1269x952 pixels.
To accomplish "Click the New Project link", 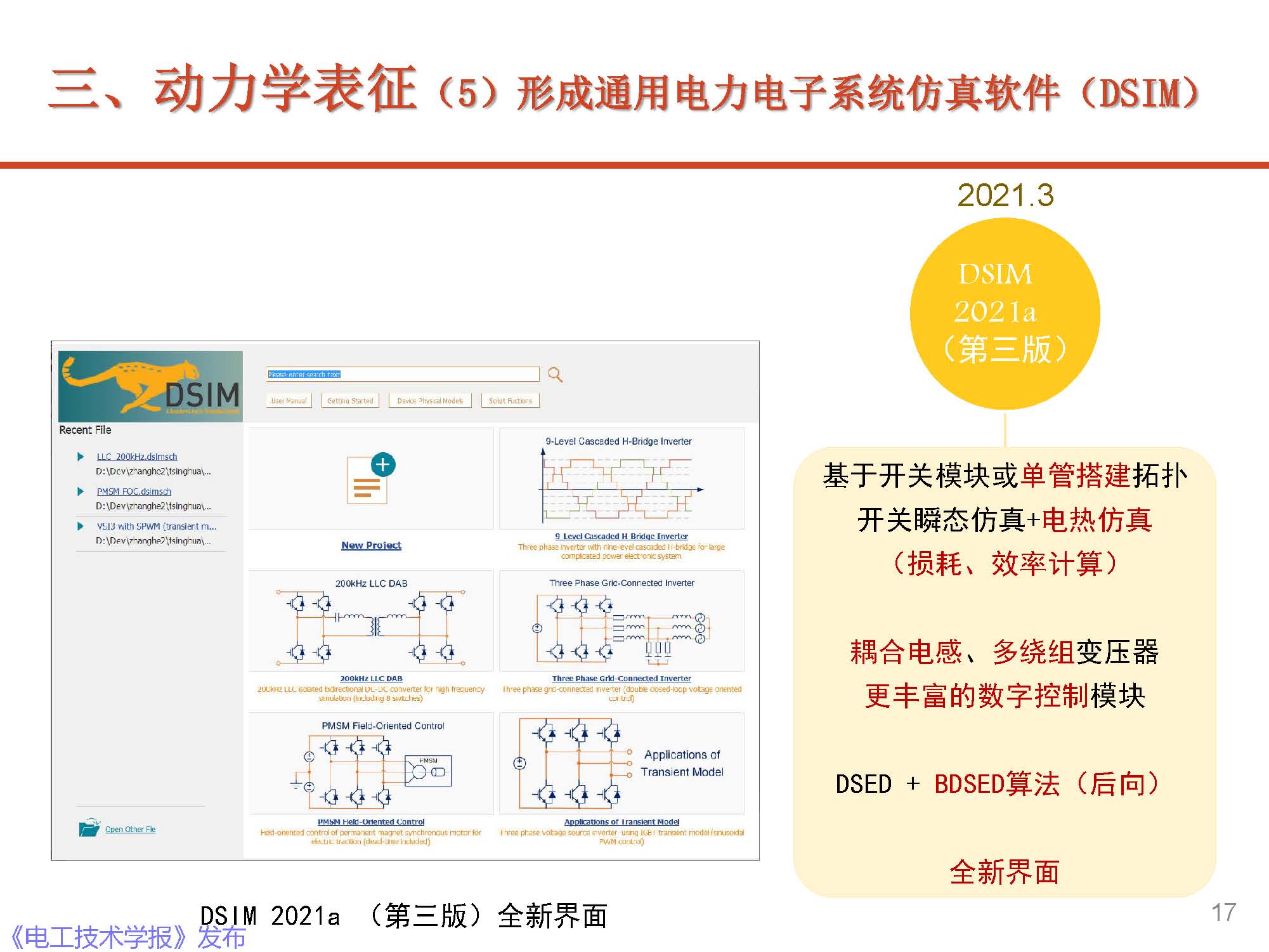I will pos(371,545).
